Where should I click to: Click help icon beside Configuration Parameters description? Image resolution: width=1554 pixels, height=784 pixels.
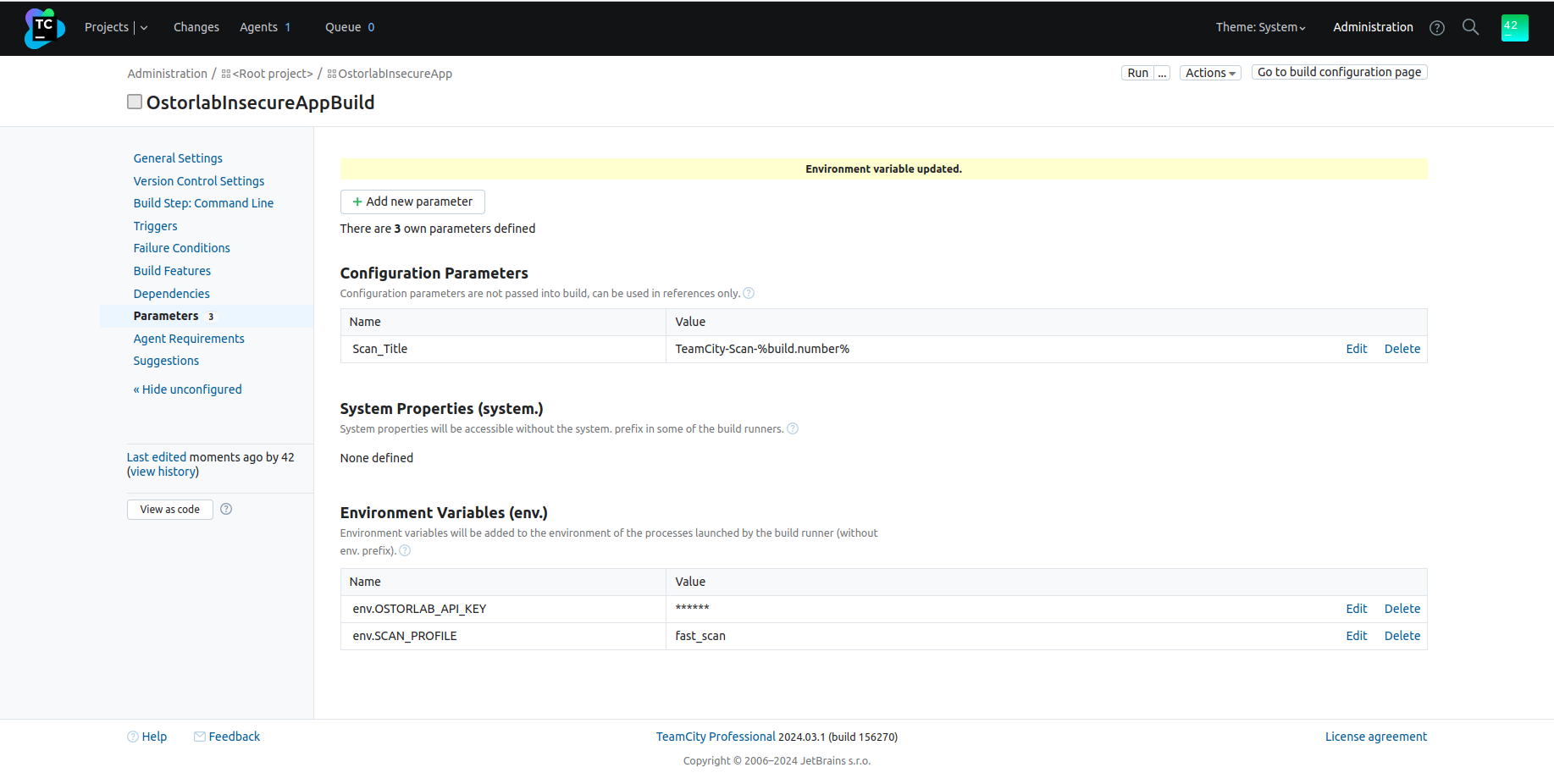point(749,294)
